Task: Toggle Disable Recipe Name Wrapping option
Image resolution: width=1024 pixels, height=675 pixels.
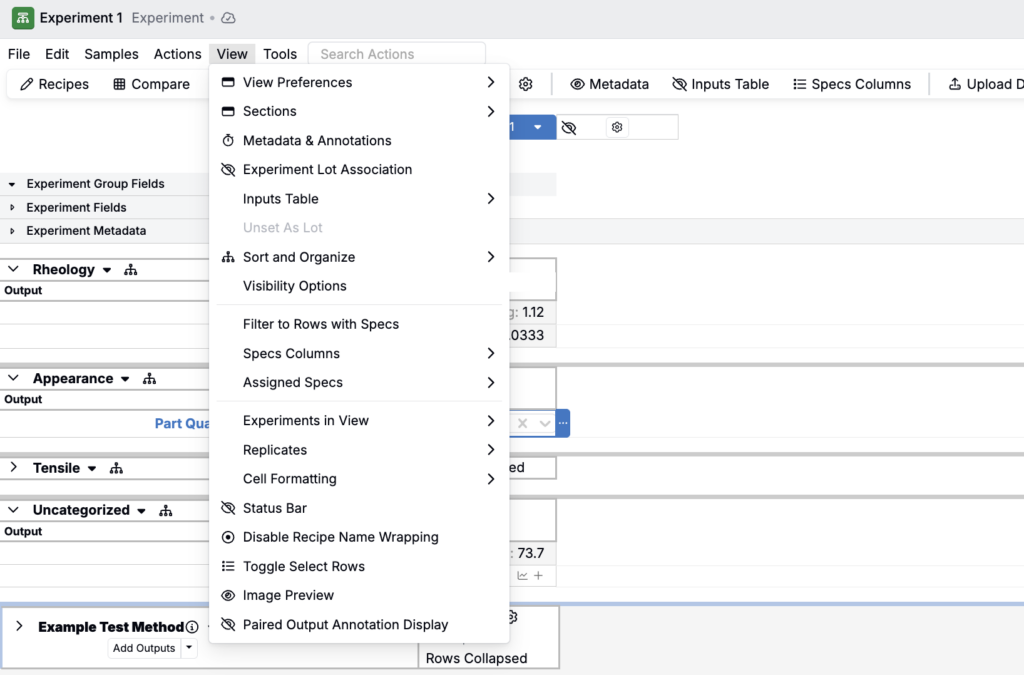Action: [340, 537]
